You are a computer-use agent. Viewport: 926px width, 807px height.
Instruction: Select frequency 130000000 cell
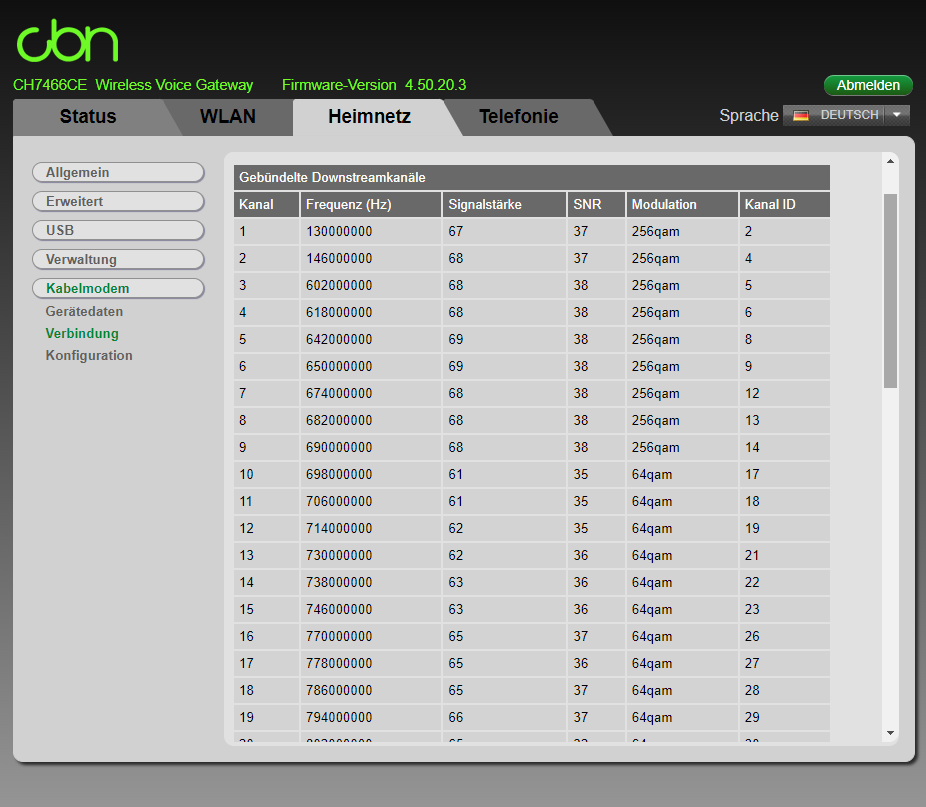pyautogui.click(x=371, y=232)
